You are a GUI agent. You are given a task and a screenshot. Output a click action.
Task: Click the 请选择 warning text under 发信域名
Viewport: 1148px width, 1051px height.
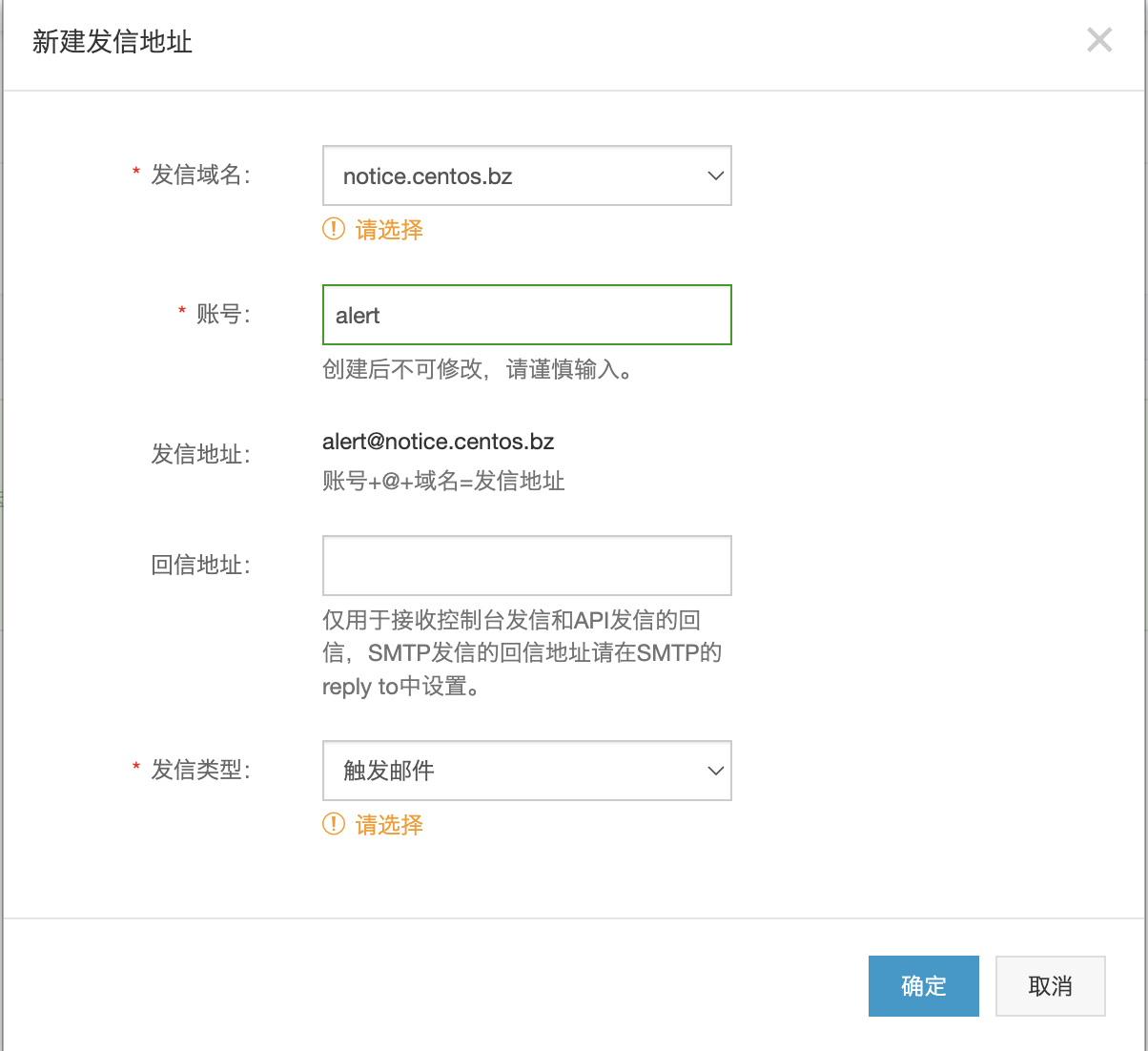389,230
